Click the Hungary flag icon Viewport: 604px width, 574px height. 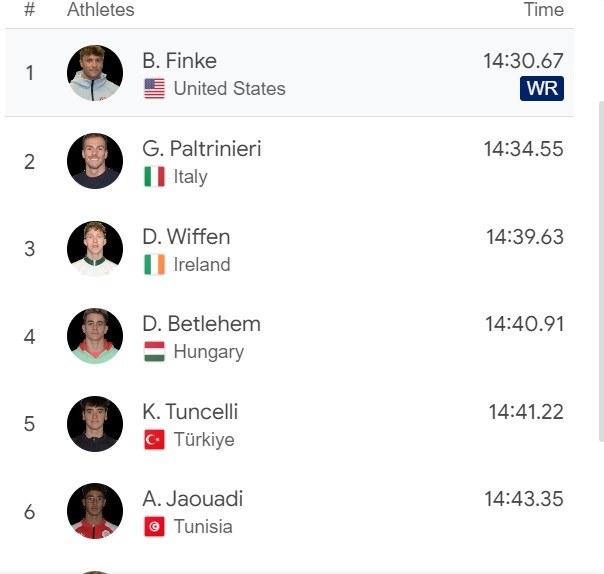pos(154,352)
